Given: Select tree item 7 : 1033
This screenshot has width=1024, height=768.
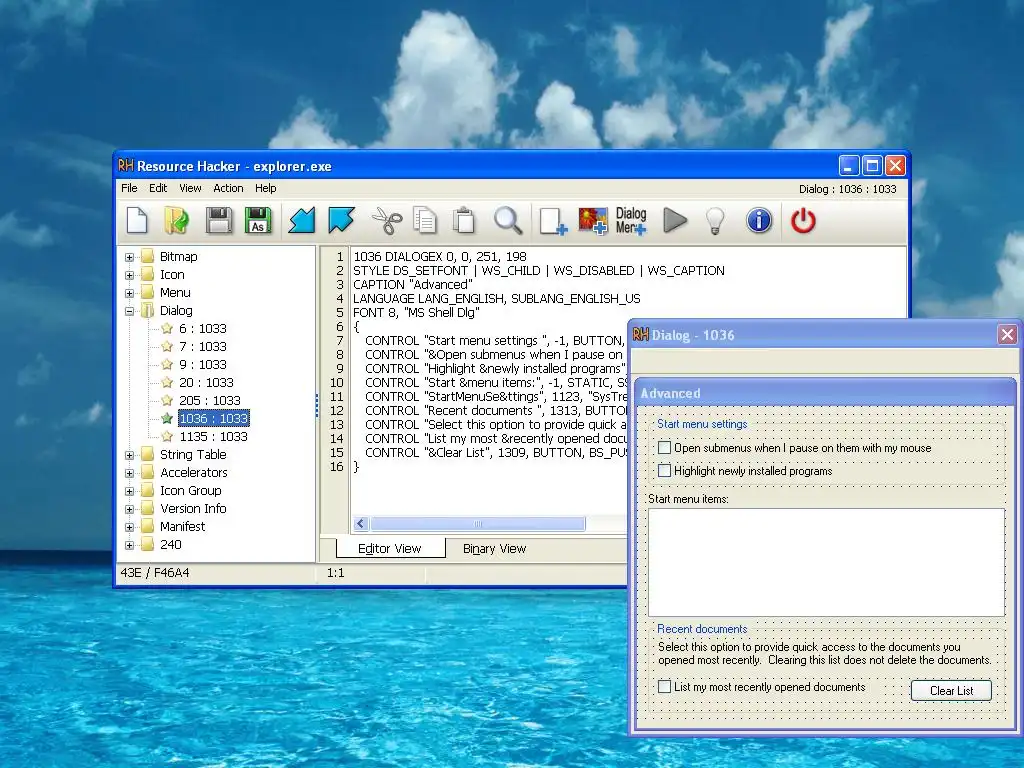Looking at the screenshot, I should [x=202, y=347].
